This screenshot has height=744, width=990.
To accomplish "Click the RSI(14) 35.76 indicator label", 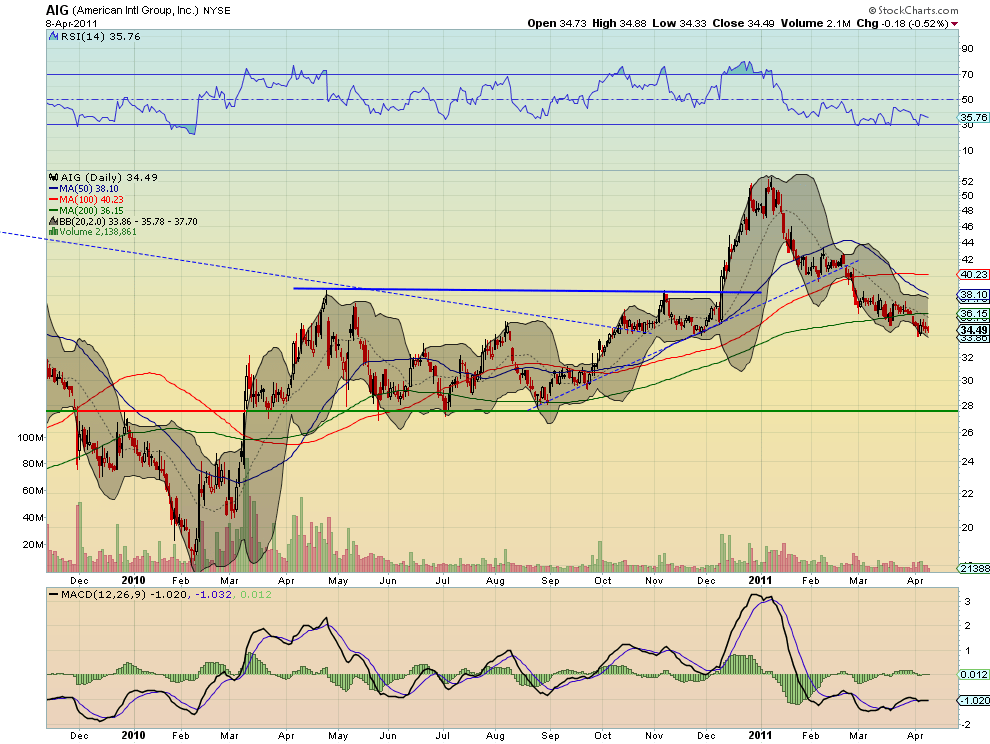I will click(100, 37).
